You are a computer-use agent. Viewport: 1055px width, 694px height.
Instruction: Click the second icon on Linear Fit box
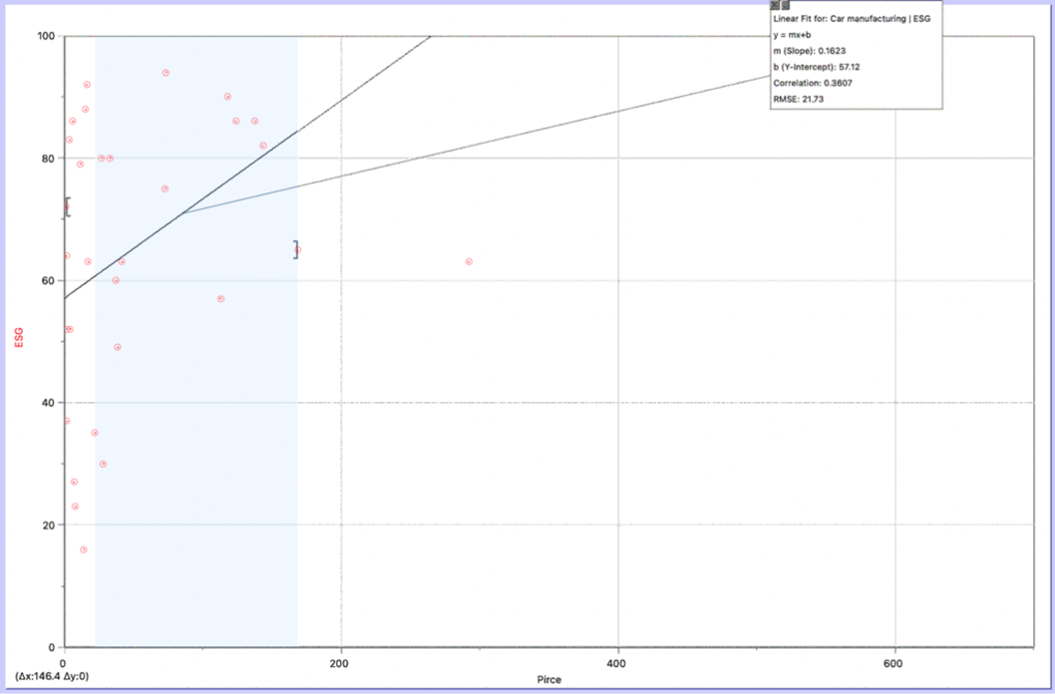coord(785,5)
